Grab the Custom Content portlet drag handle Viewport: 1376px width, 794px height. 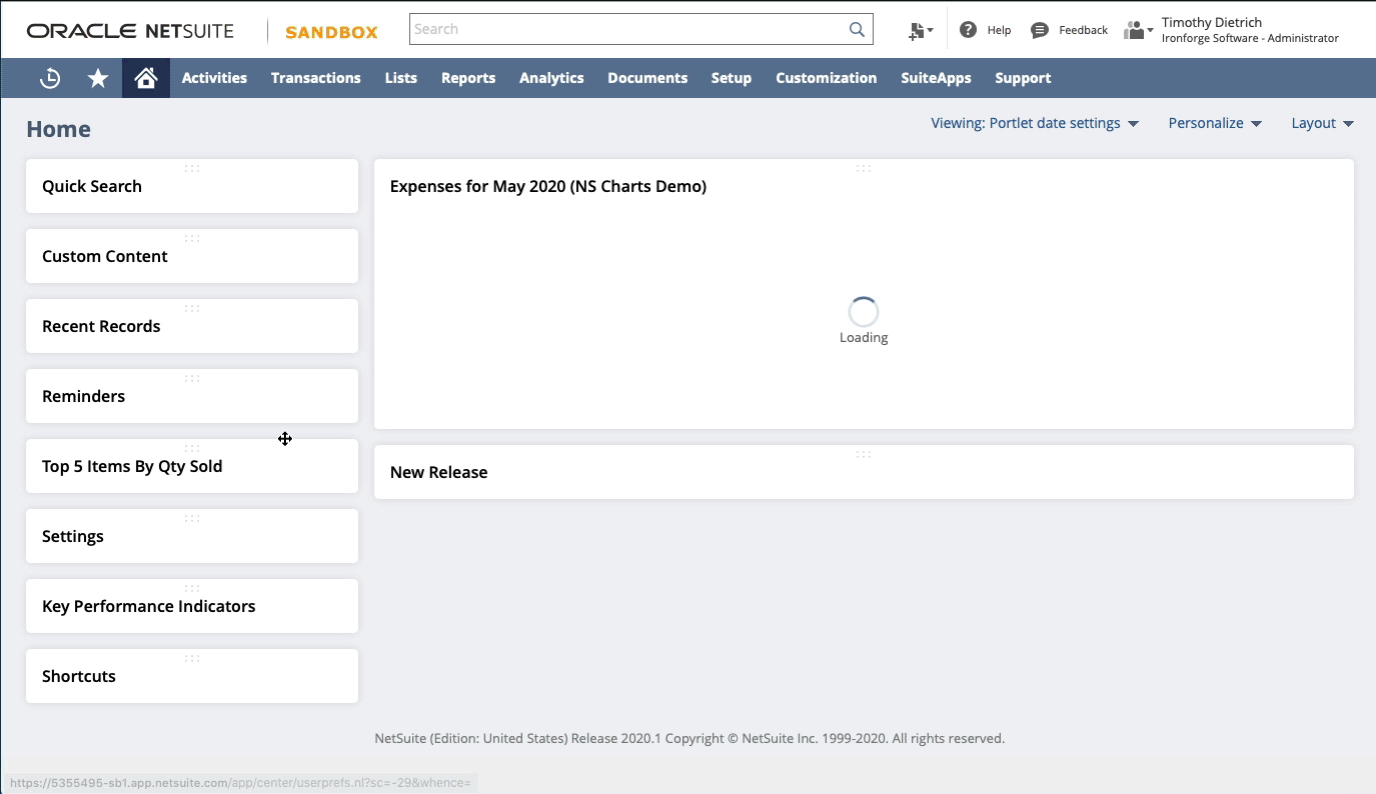click(192, 238)
